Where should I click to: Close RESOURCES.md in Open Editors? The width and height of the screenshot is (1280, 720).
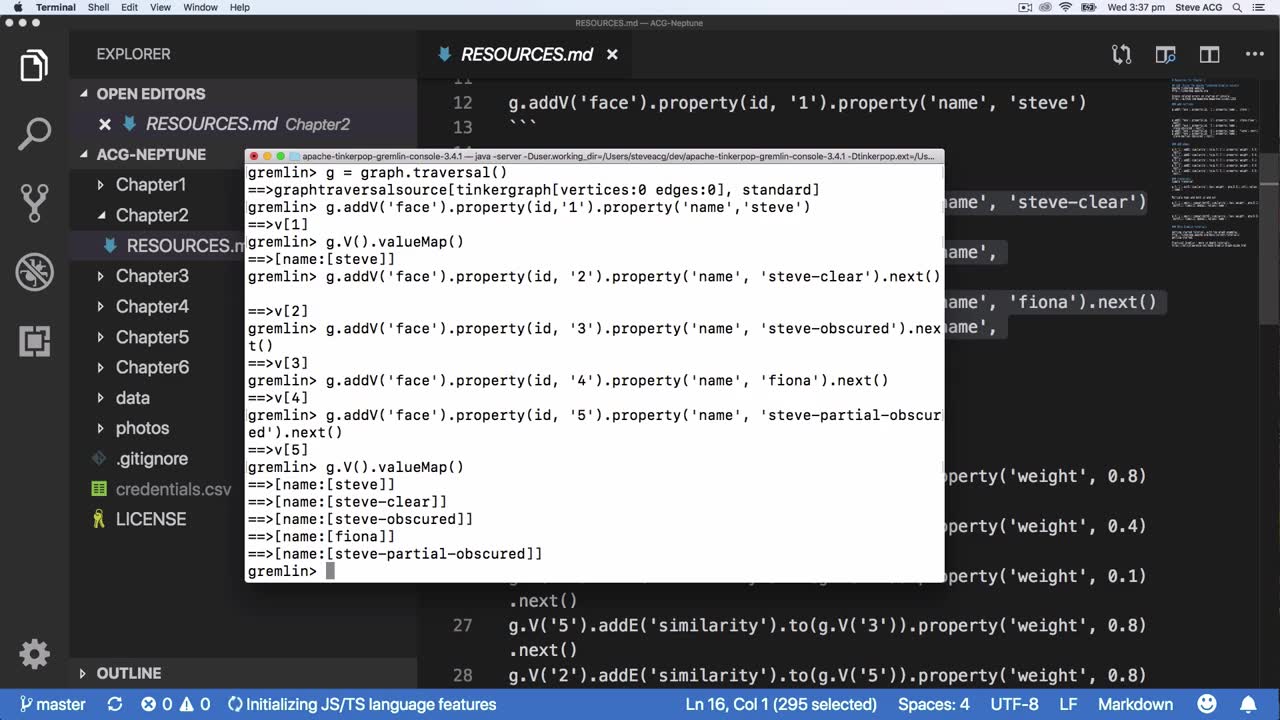(104, 124)
